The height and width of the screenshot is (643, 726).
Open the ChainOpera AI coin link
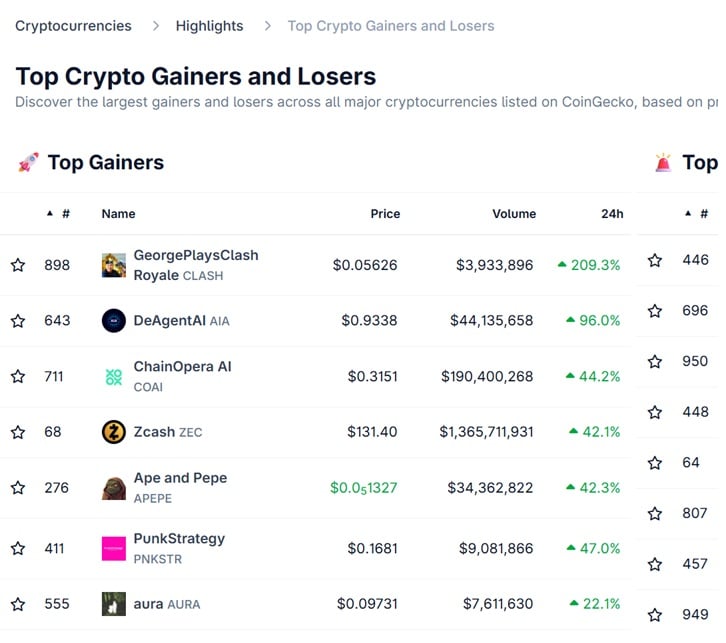click(182, 367)
